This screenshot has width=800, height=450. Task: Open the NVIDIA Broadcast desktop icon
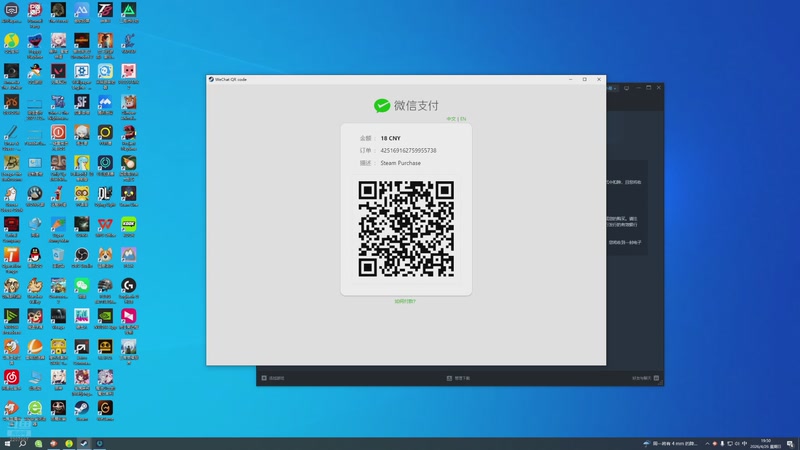11,316
